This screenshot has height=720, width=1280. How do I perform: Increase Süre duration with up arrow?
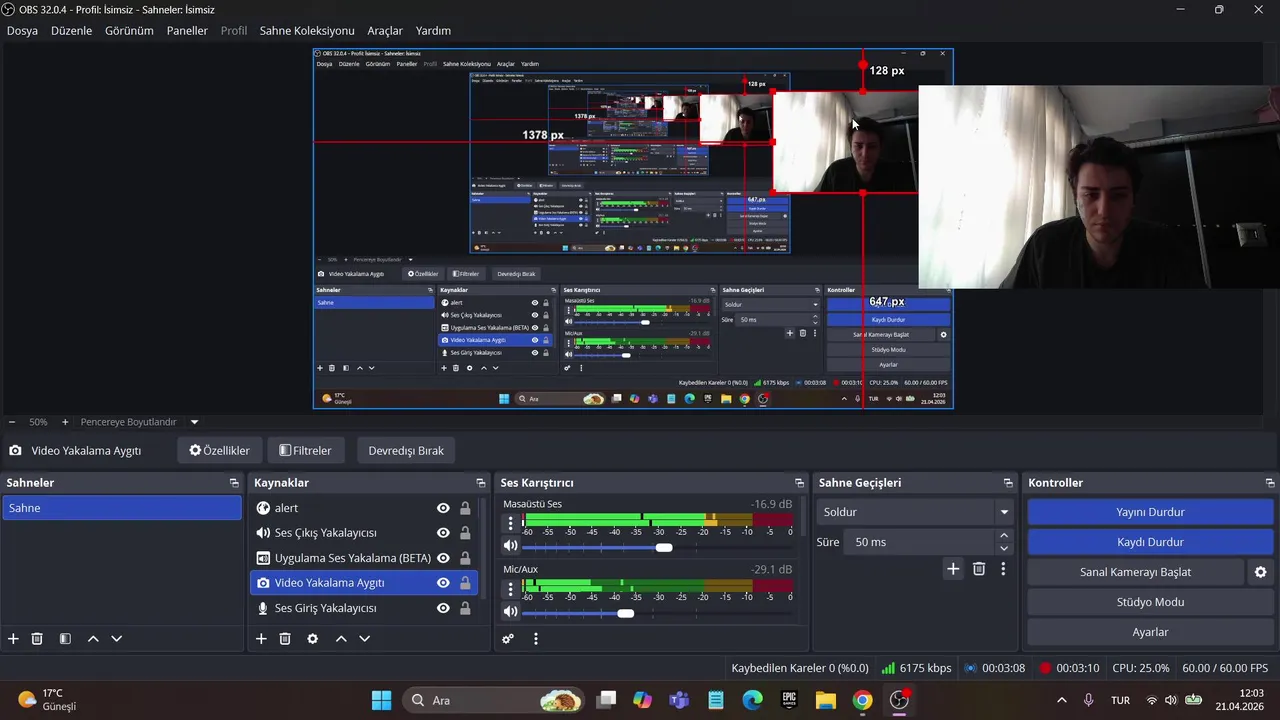tap(1004, 536)
